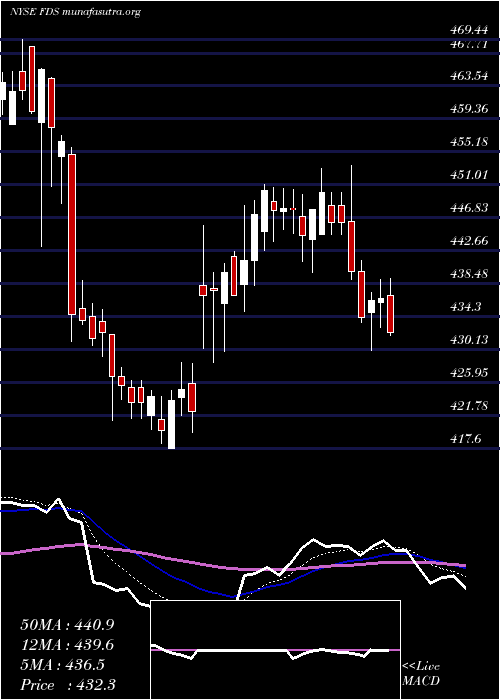Select the 446.83 price label
The height and width of the screenshot is (700, 500).
tap(468, 208)
